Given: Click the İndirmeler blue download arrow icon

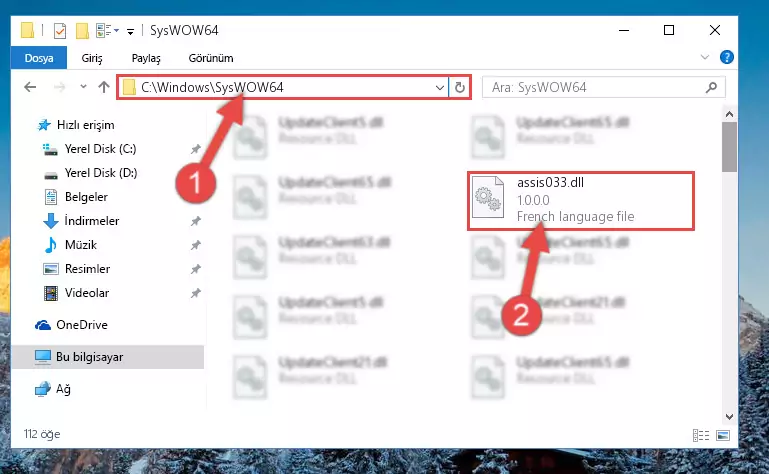Looking at the screenshot, I should pos(51,221).
